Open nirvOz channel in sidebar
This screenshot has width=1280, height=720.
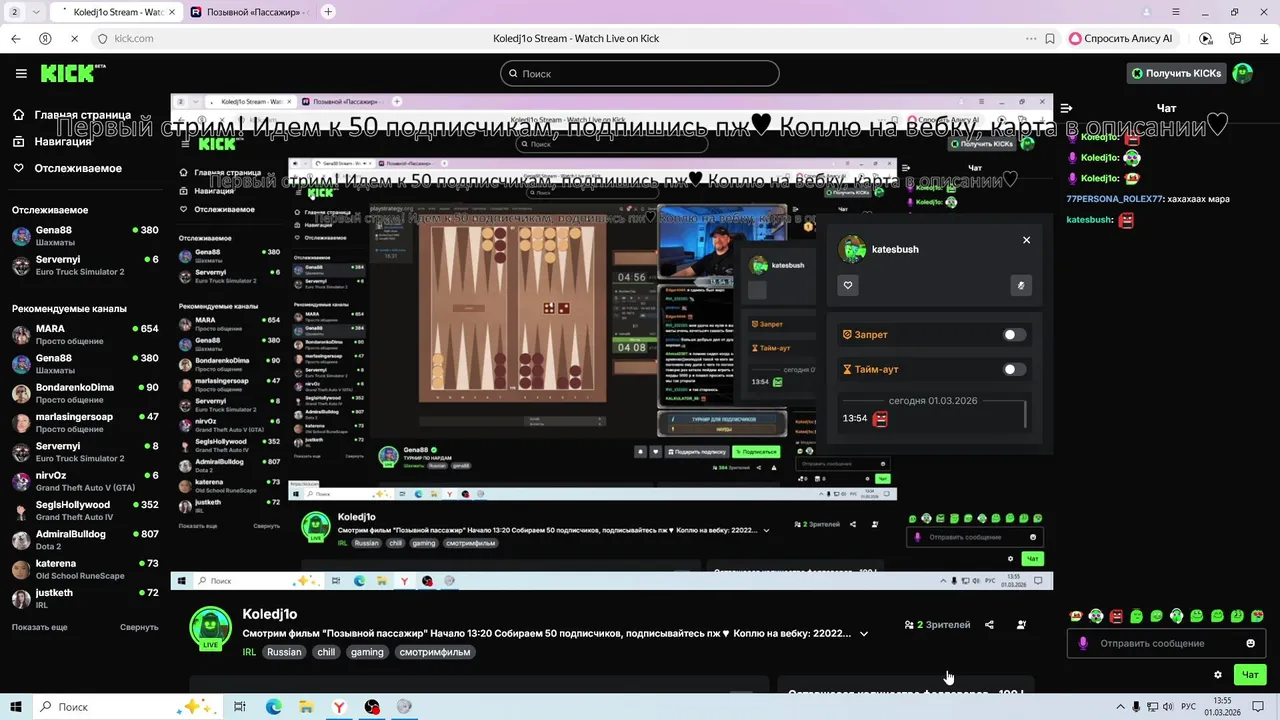pyautogui.click(x=85, y=481)
